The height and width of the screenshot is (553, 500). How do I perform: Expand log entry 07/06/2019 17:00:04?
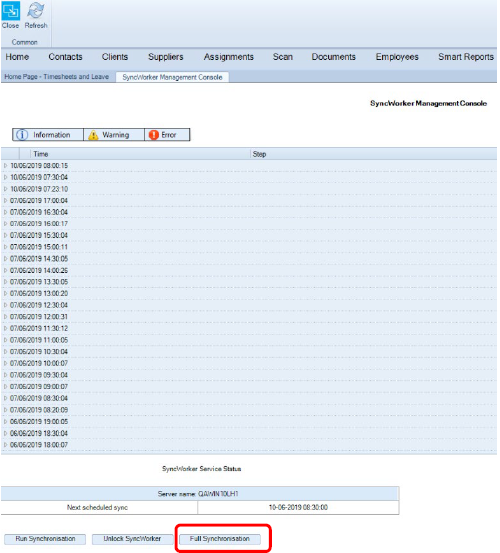5,201
